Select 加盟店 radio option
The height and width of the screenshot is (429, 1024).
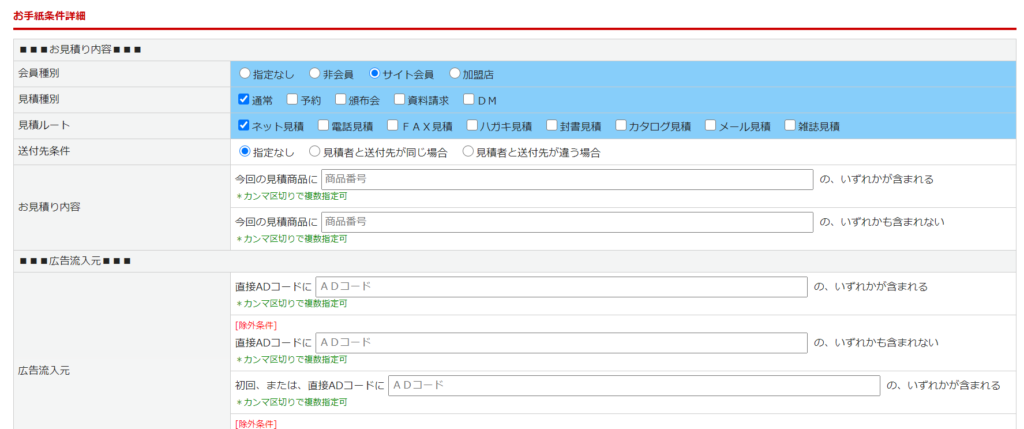[x=455, y=74]
